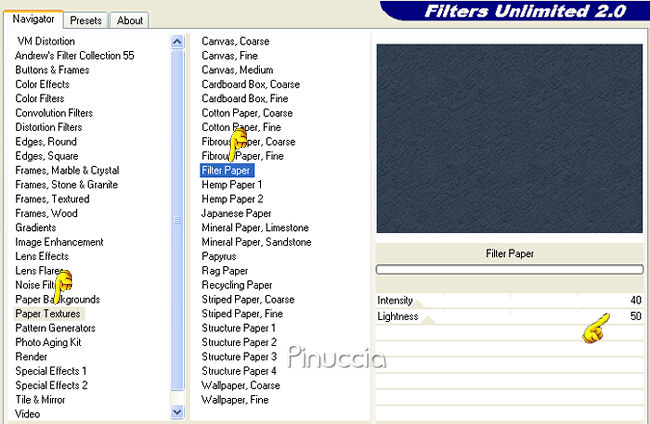Select VM Distortion category
Screen dimensions: 650x424
point(46,41)
